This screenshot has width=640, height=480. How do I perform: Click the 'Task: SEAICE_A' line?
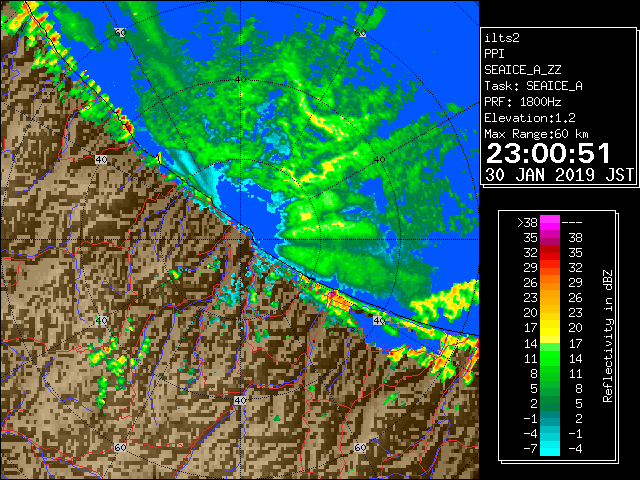pyautogui.click(x=533, y=86)
